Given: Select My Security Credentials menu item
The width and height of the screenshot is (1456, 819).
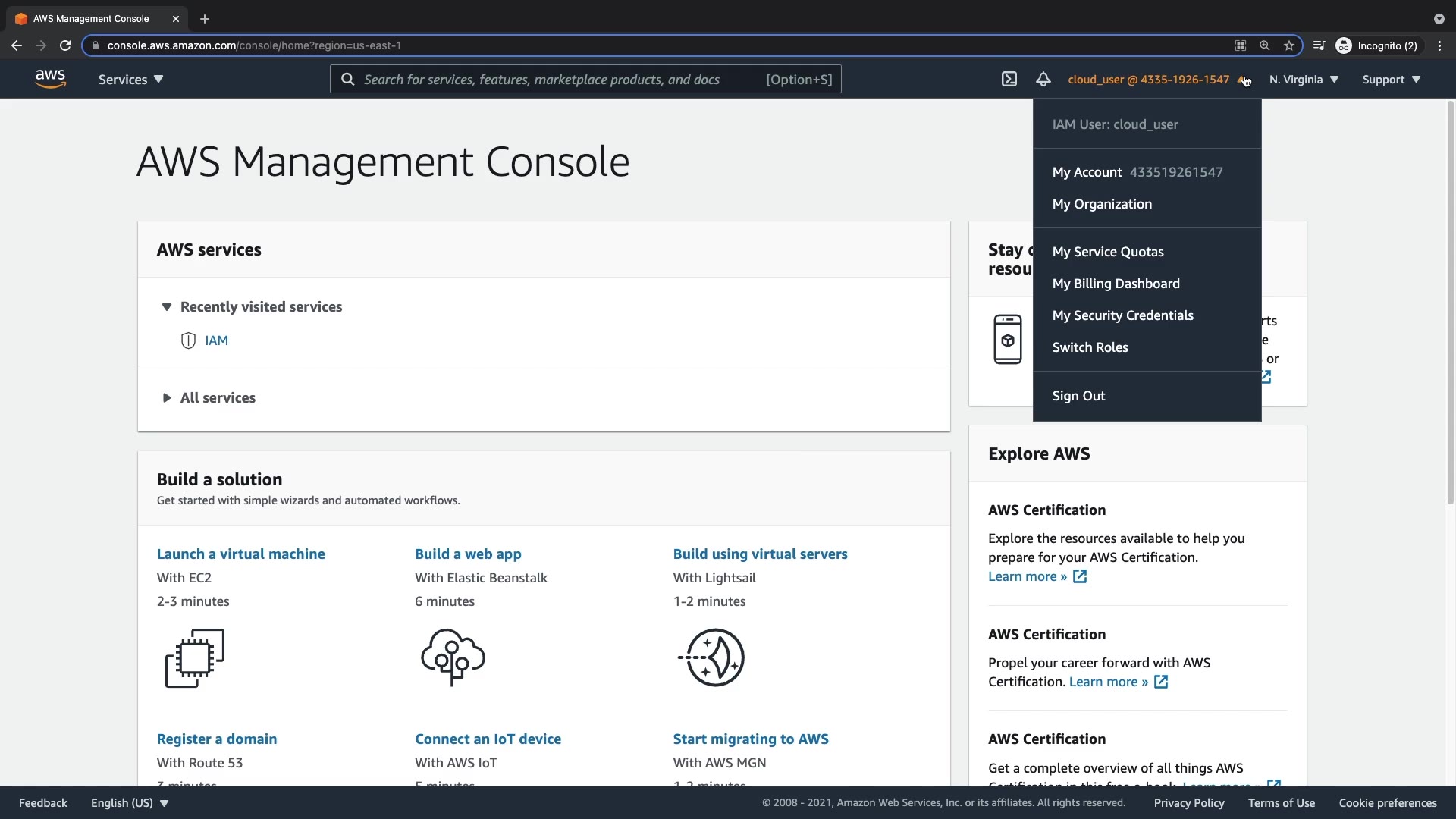Looking at the screenshot, I should coord(1122,315).
